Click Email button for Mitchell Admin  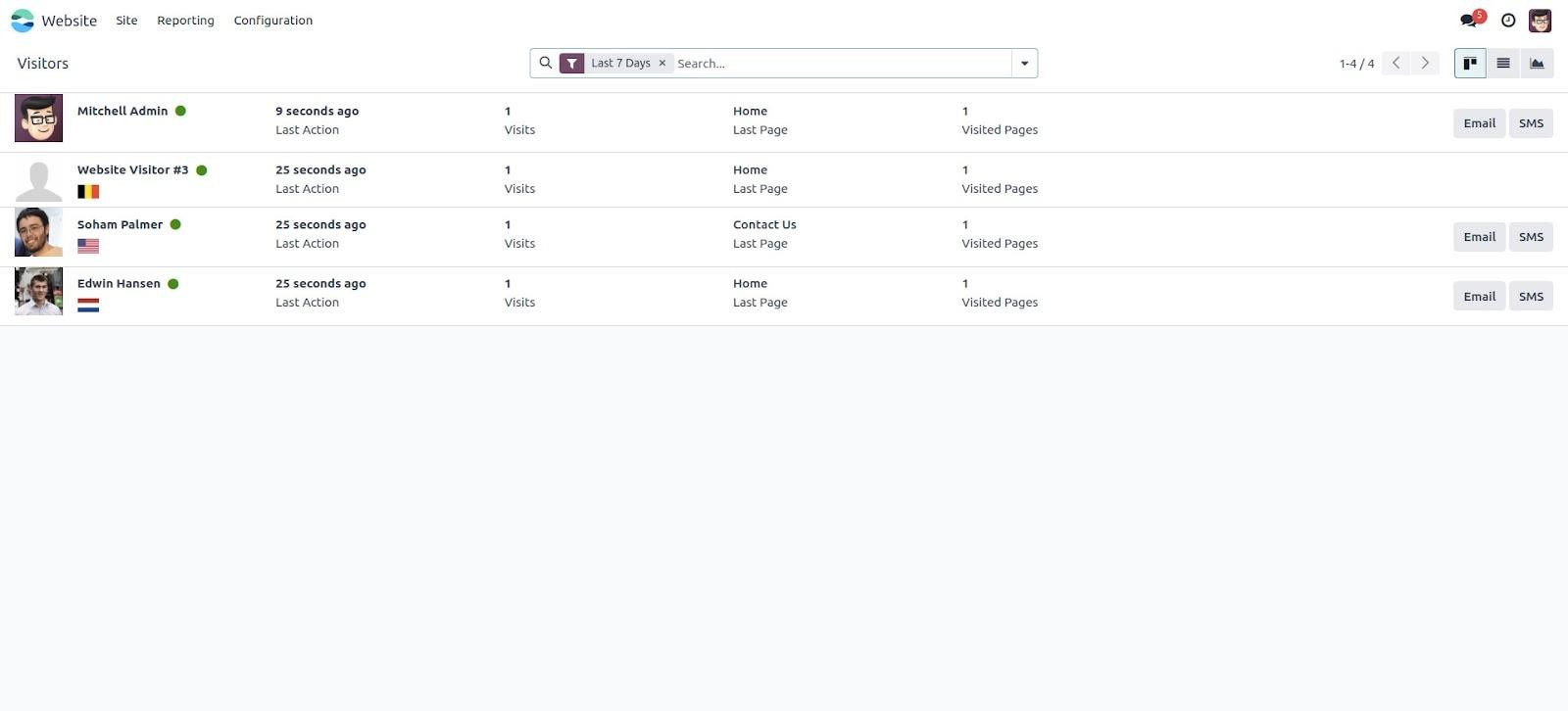(x=1479, y=122)
